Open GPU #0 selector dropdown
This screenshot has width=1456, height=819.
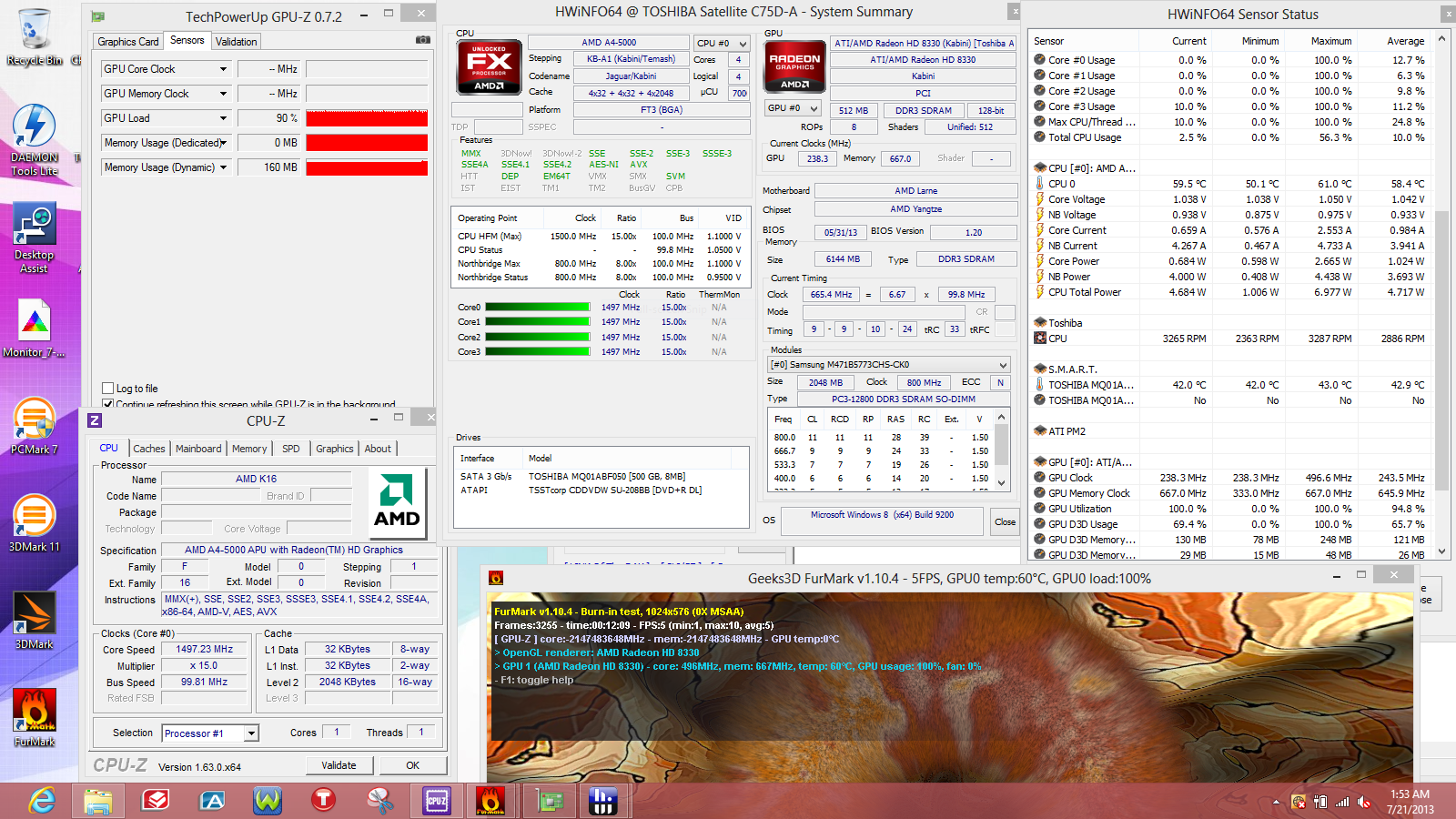point(793,108)
